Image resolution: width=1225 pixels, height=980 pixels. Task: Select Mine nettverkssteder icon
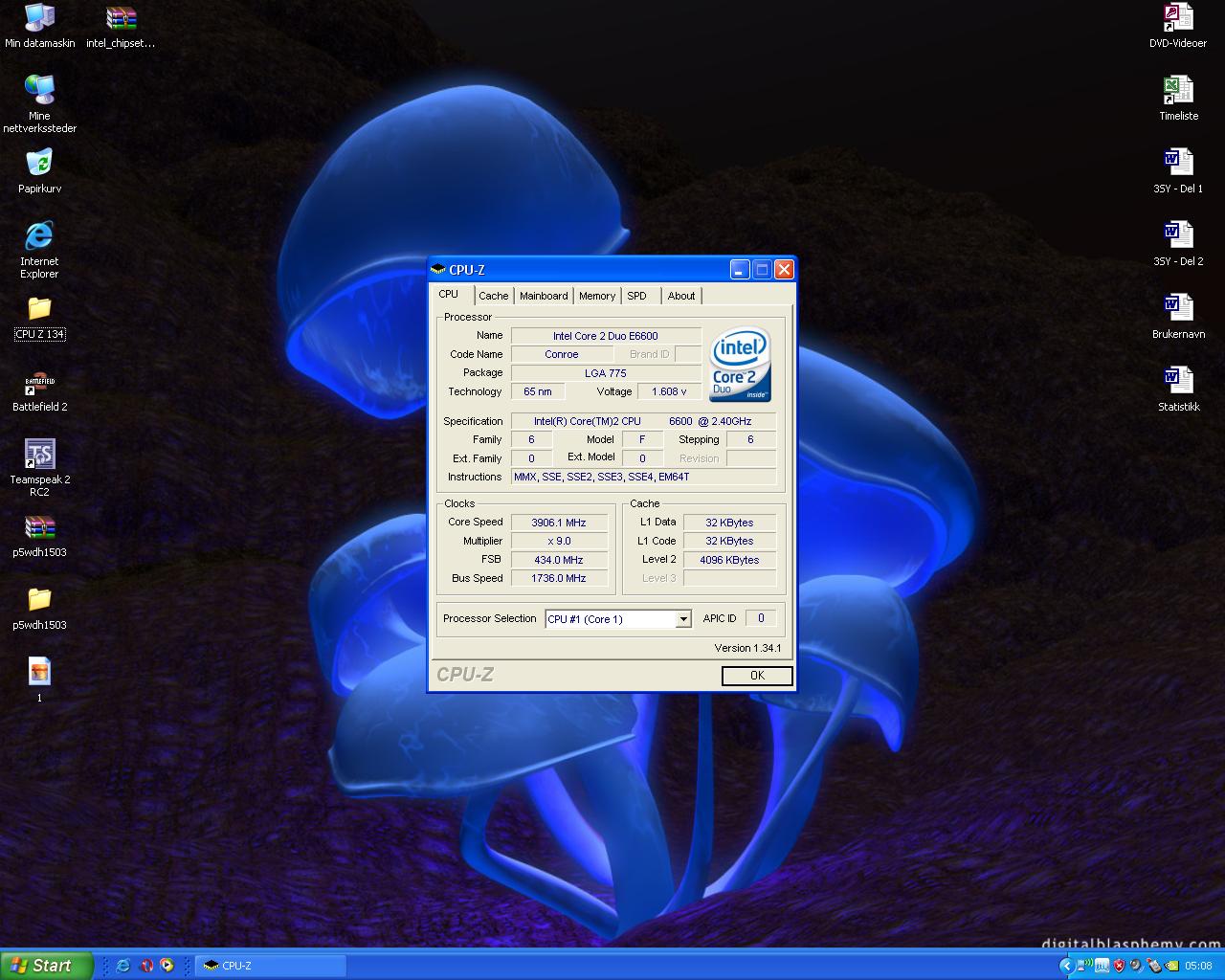[39, 103]
